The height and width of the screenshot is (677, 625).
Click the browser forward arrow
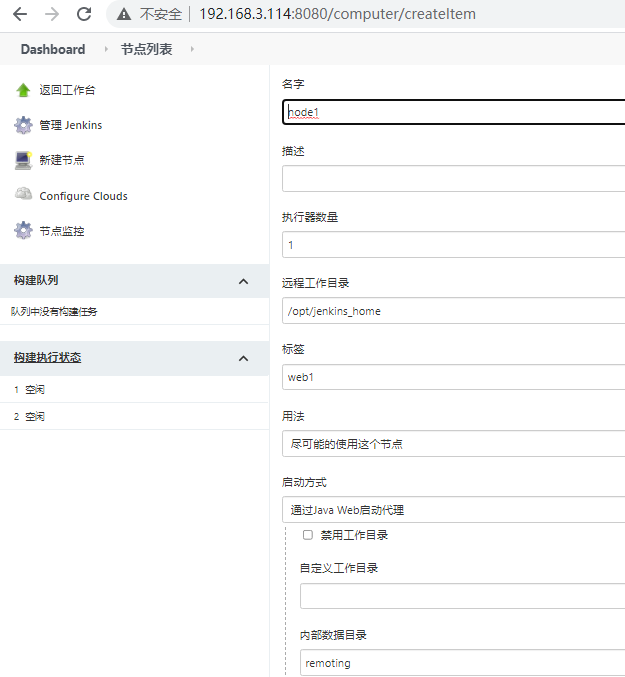(52, 14)
